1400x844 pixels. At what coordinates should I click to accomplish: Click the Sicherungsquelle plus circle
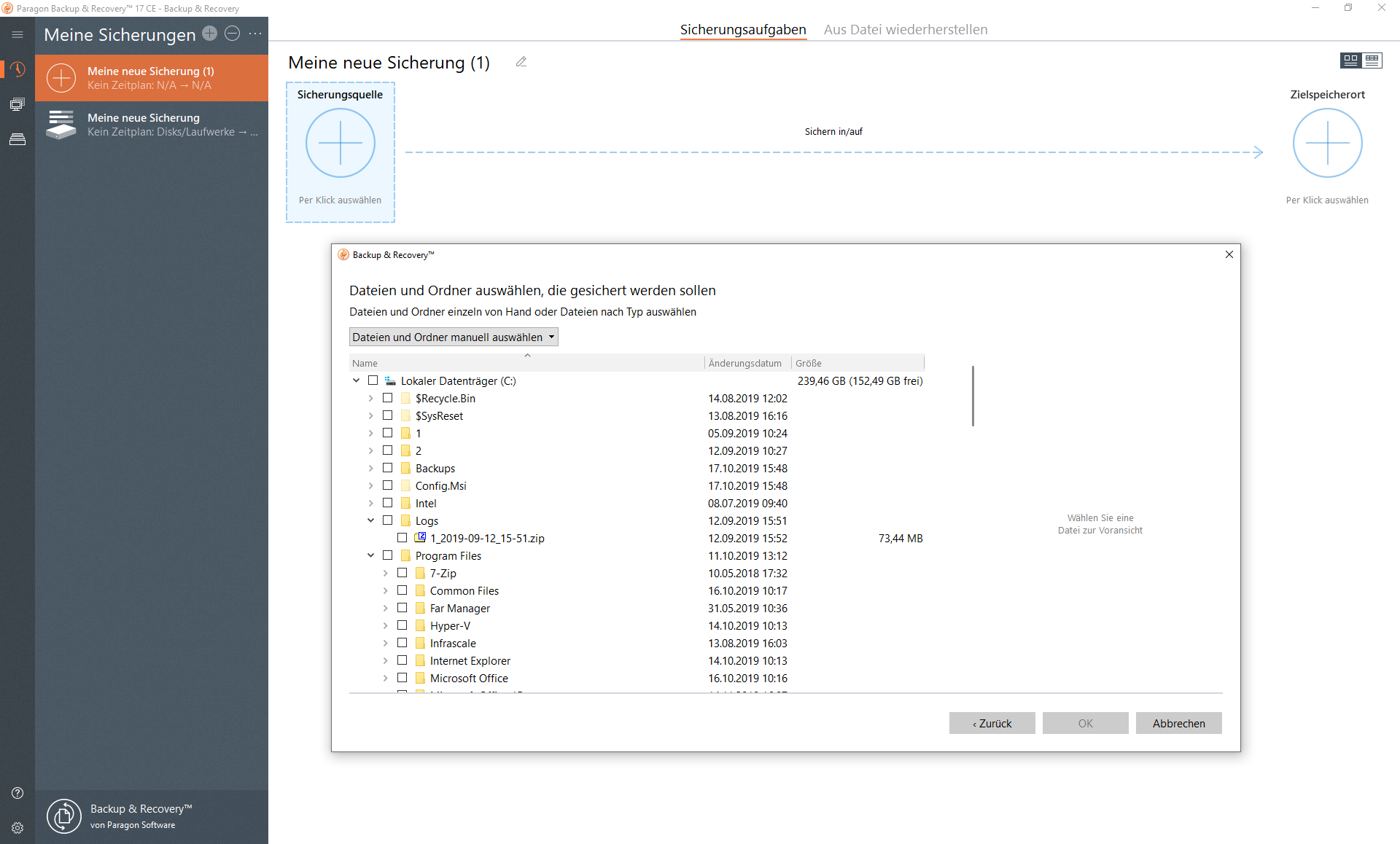tap(341, 143)
